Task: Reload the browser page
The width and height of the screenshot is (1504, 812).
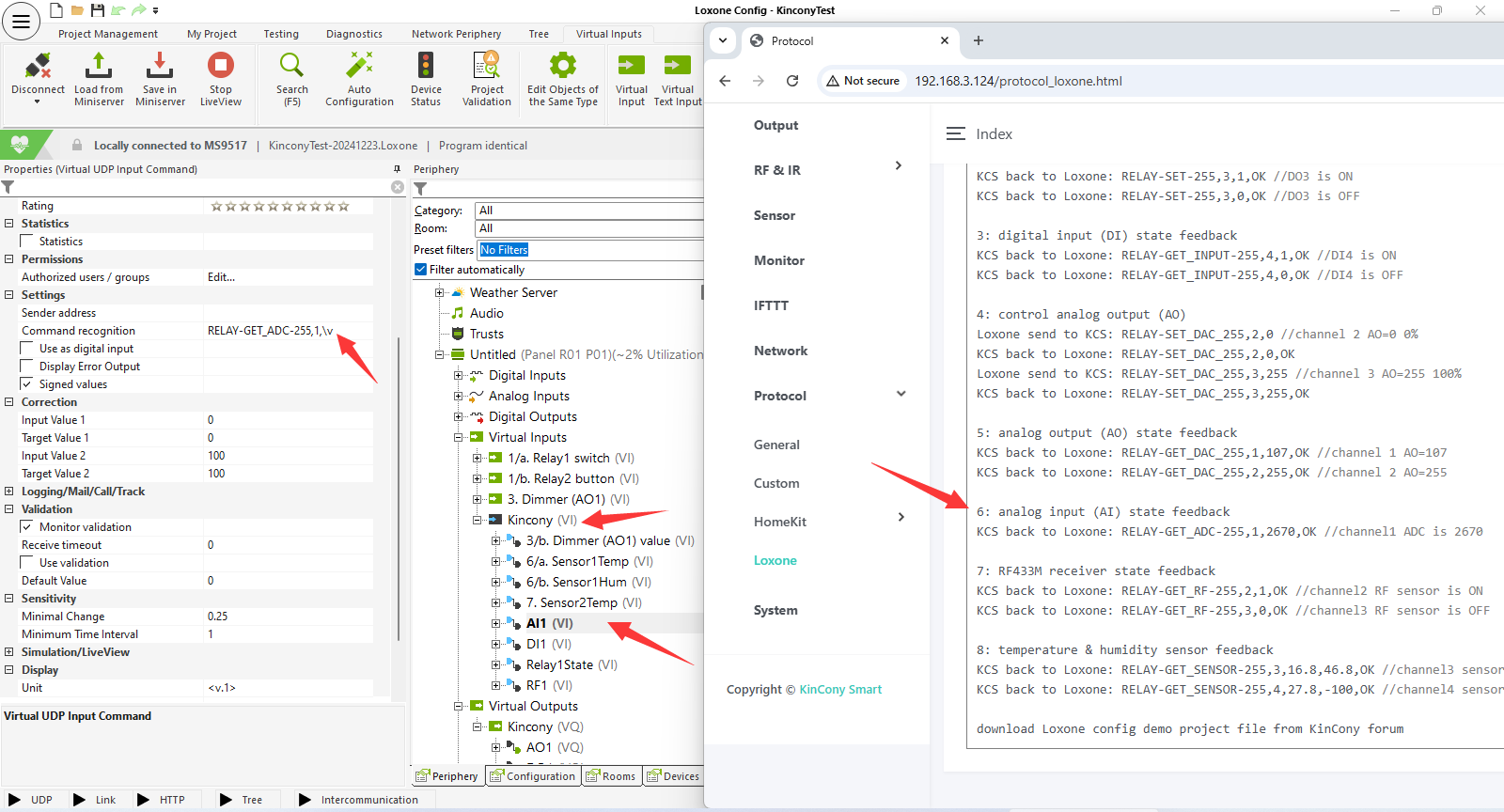Action: point(792,81)
